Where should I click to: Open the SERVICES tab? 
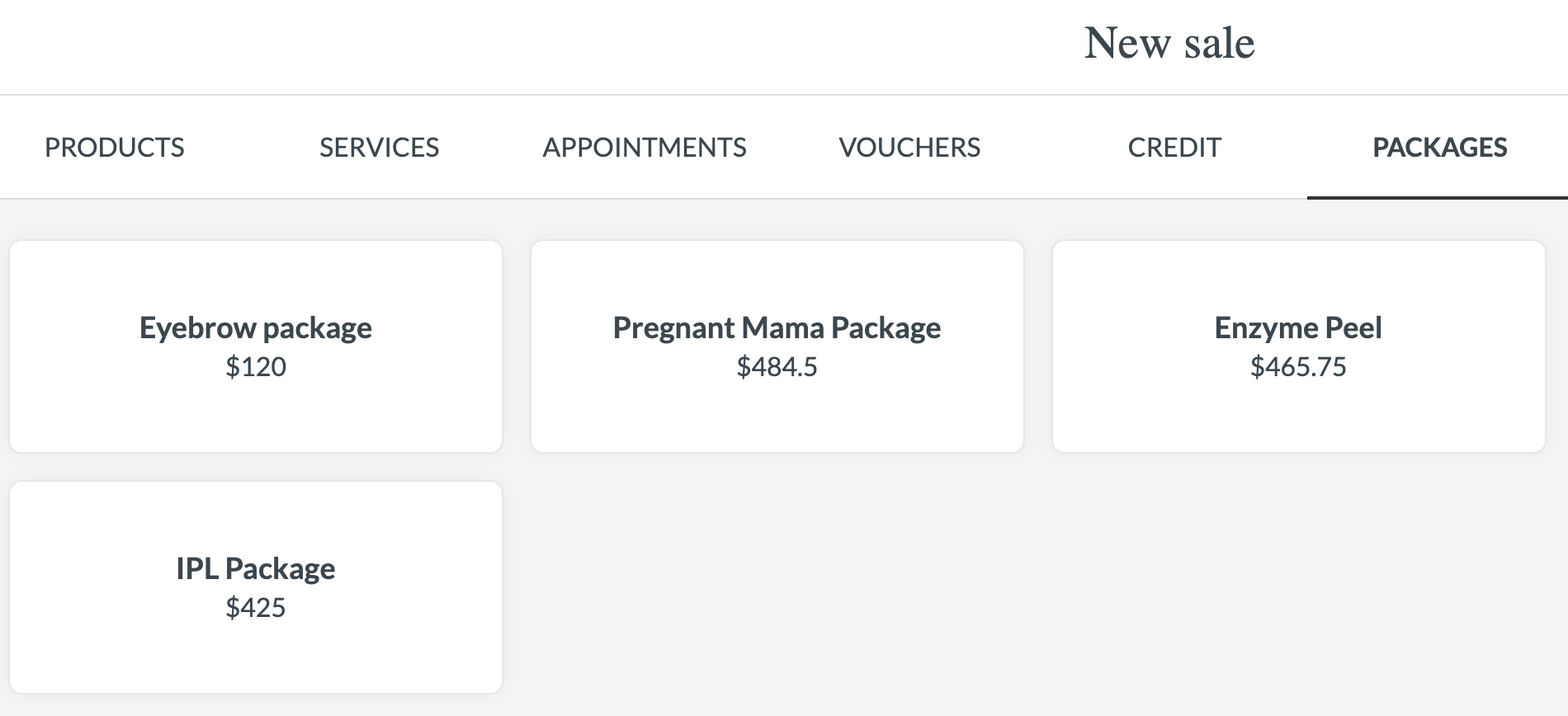pos(380,148)
